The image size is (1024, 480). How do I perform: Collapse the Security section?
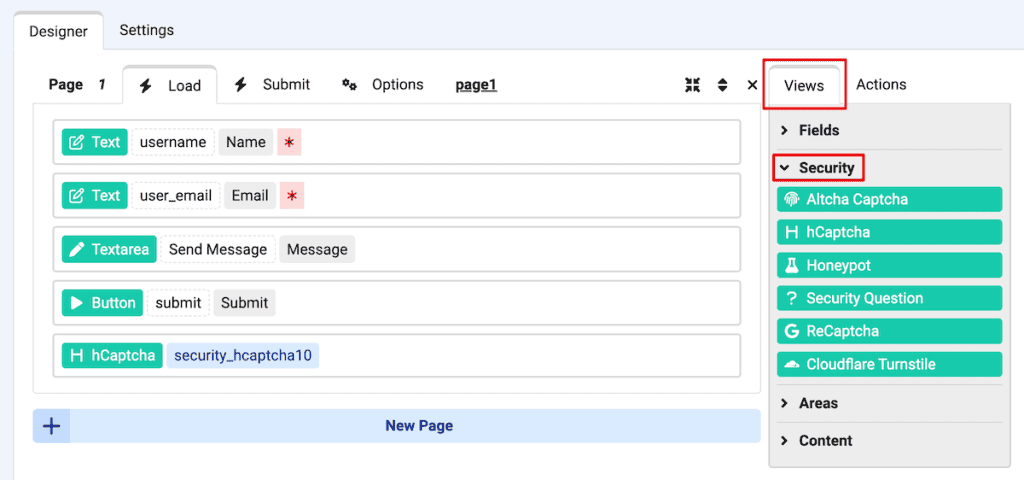click(x=817, y=168)
